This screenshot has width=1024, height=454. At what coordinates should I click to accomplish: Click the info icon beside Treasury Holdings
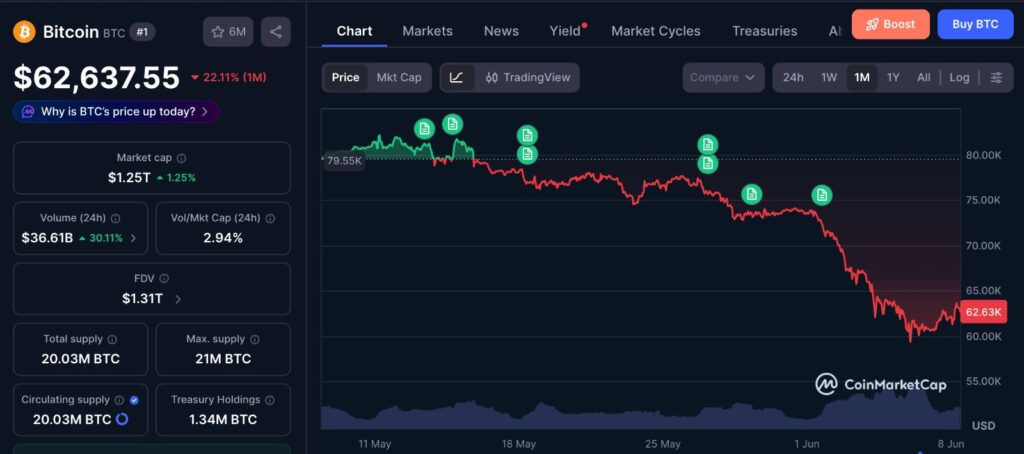pyautogui.click(x=270, y=400)
